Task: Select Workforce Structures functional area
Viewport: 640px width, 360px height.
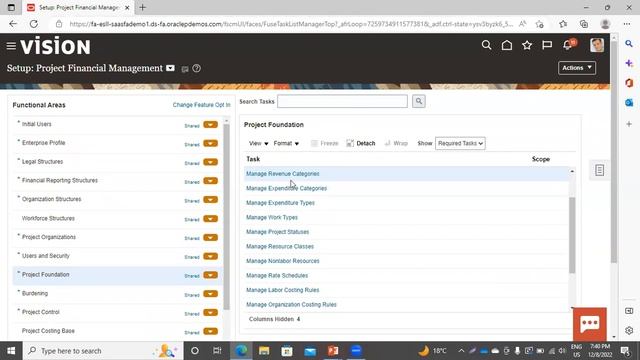Action: 48,218
